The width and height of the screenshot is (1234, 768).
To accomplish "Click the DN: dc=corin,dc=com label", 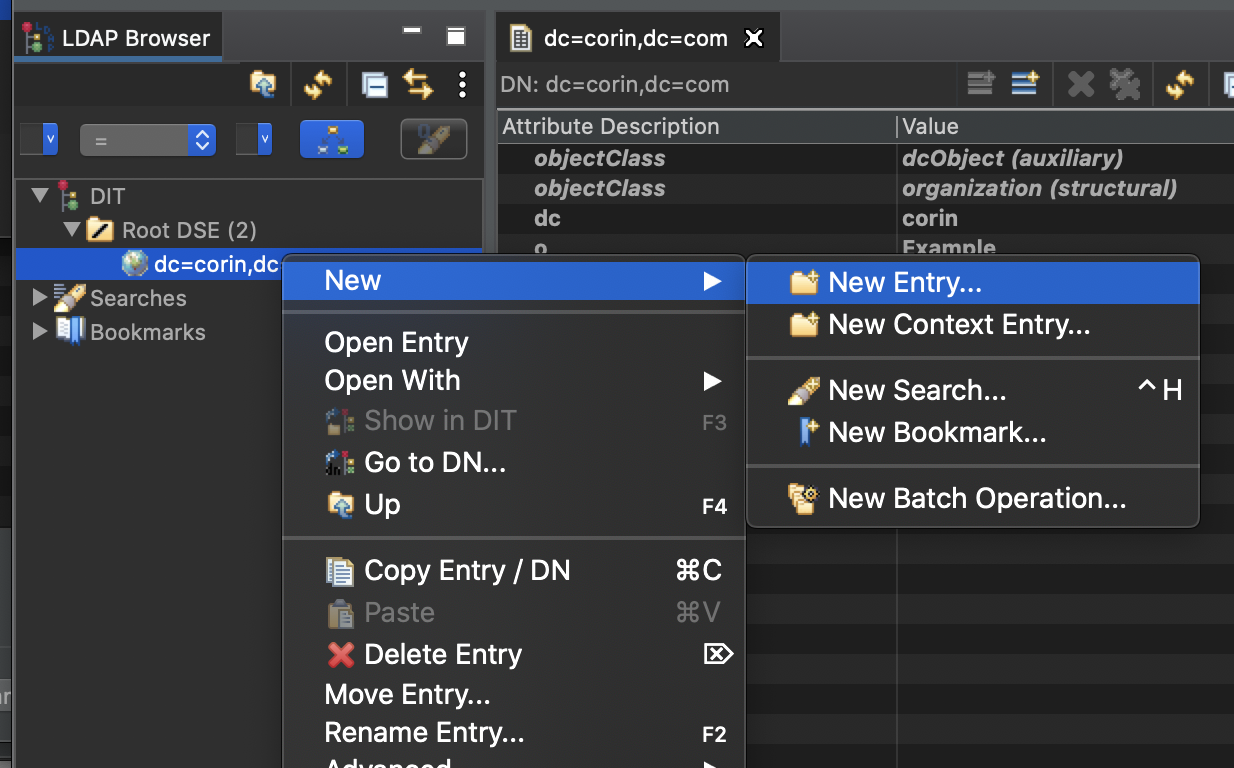I will [615, 85].
